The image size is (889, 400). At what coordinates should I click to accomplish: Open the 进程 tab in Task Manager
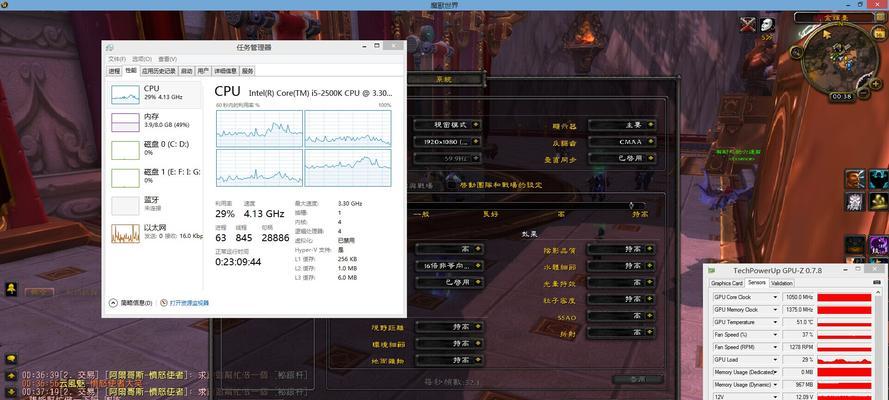pyautogui.click(x=115, y=71)
